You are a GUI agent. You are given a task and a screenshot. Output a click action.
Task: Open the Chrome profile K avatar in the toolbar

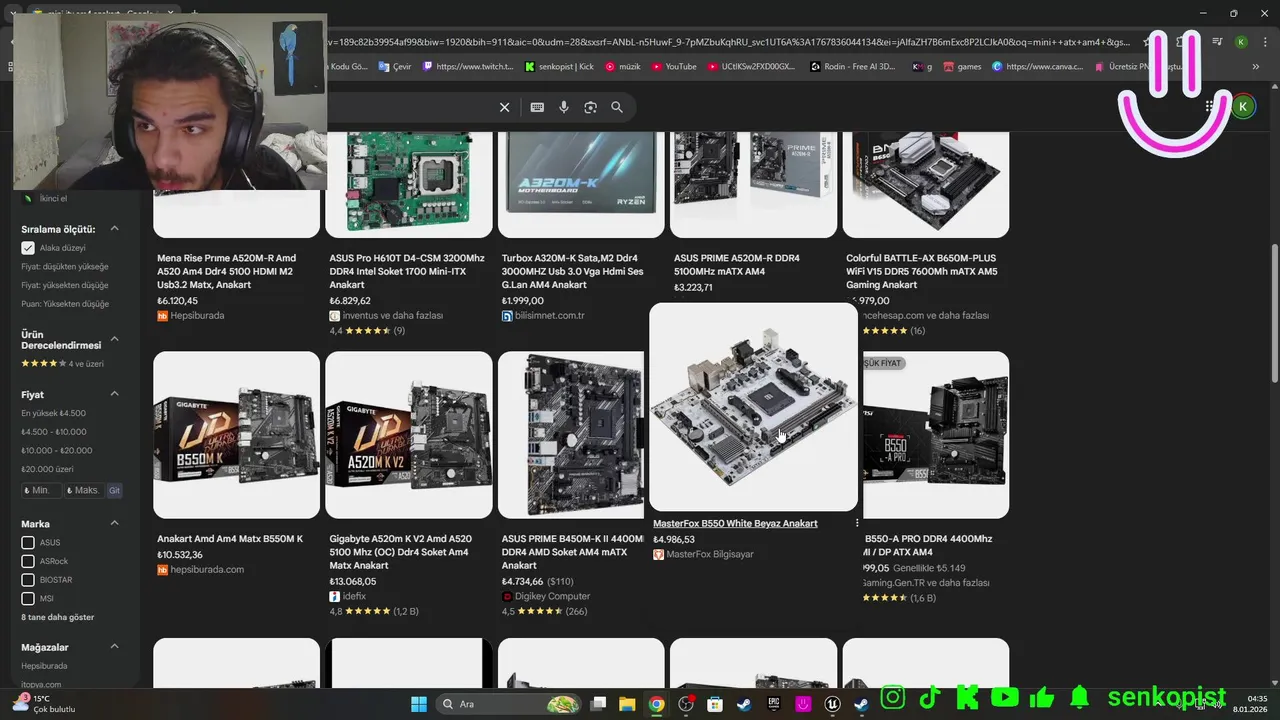pyautogui.click(x=1241, y=42)
